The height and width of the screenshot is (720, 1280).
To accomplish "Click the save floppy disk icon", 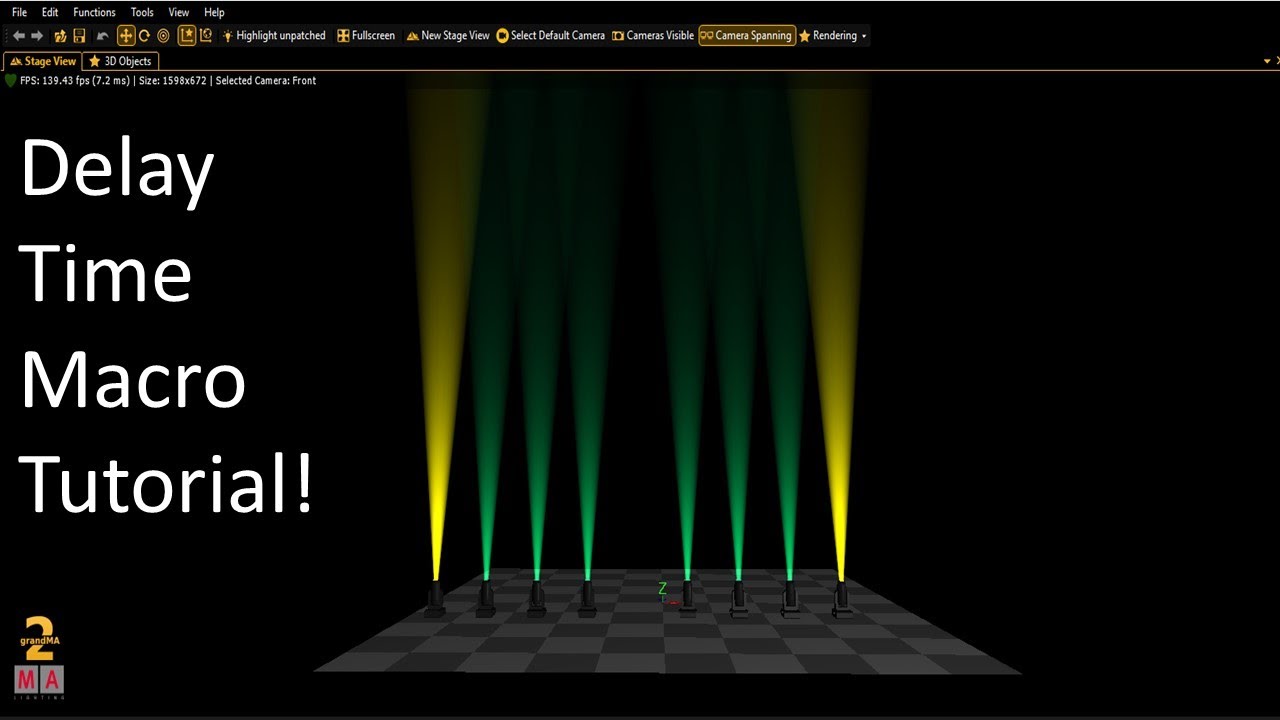I will [79, 35].
